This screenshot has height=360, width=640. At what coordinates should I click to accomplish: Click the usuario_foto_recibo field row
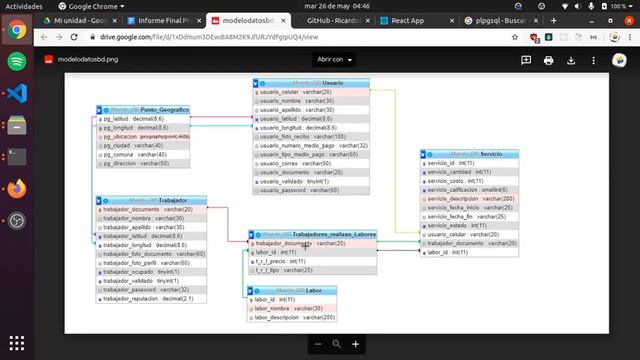[x=311, y=137]
